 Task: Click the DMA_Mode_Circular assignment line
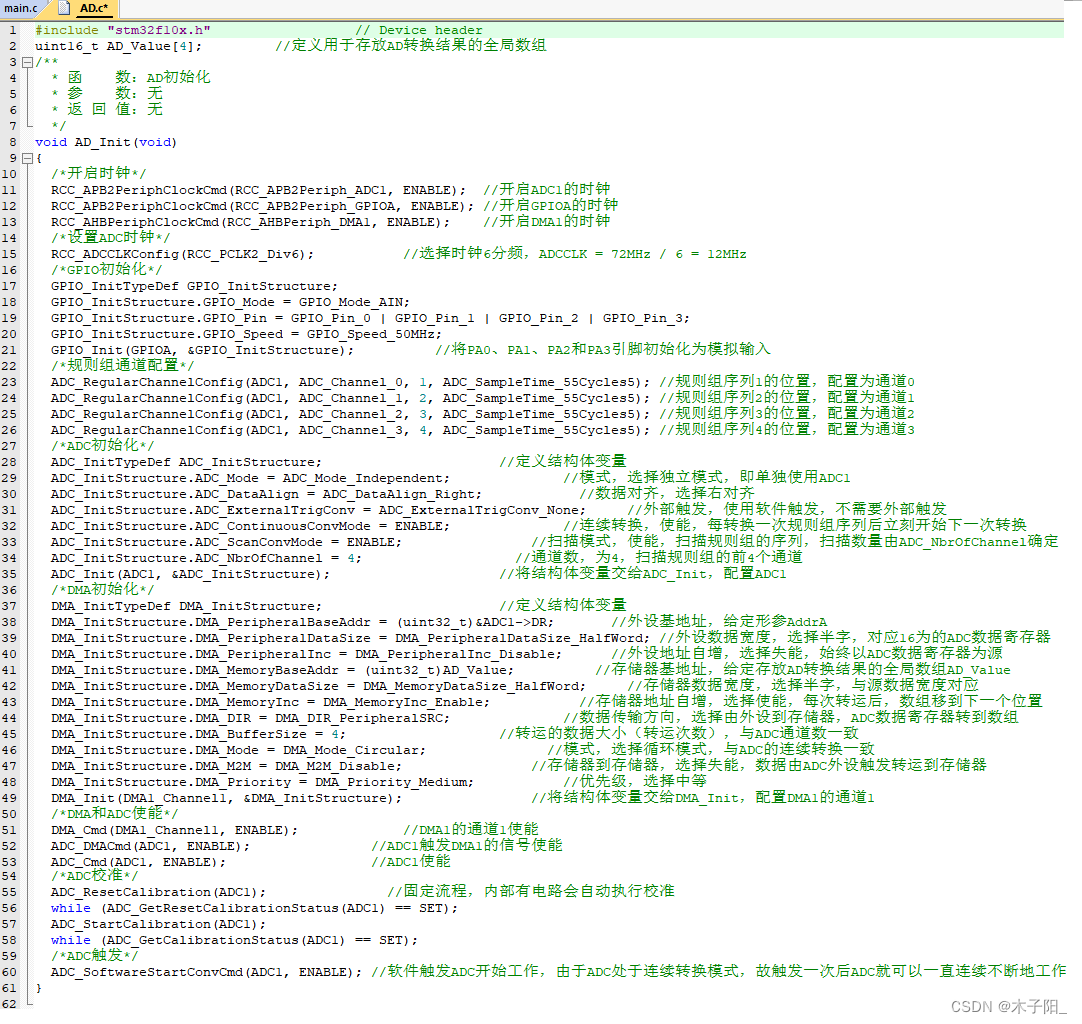pyautogui.click(x=238, y=750)
